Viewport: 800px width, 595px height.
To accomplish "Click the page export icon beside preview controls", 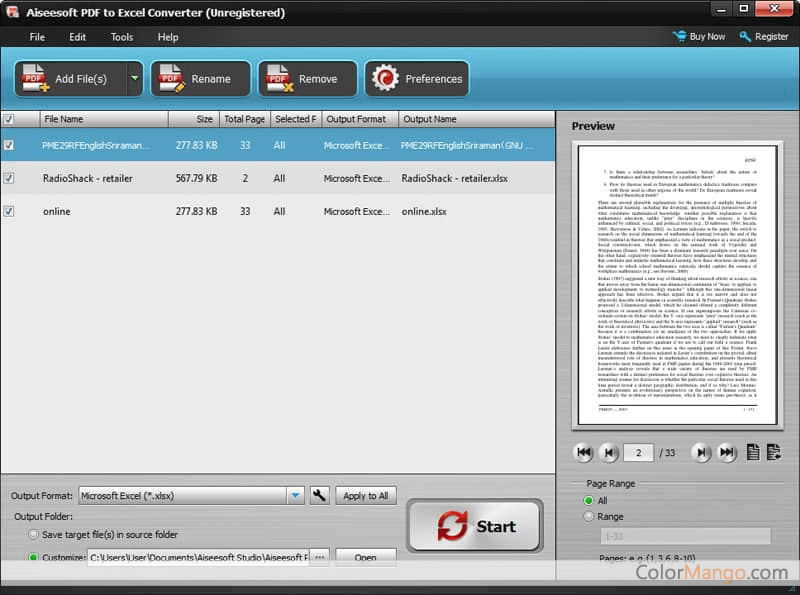I will (x=773, y=452).
